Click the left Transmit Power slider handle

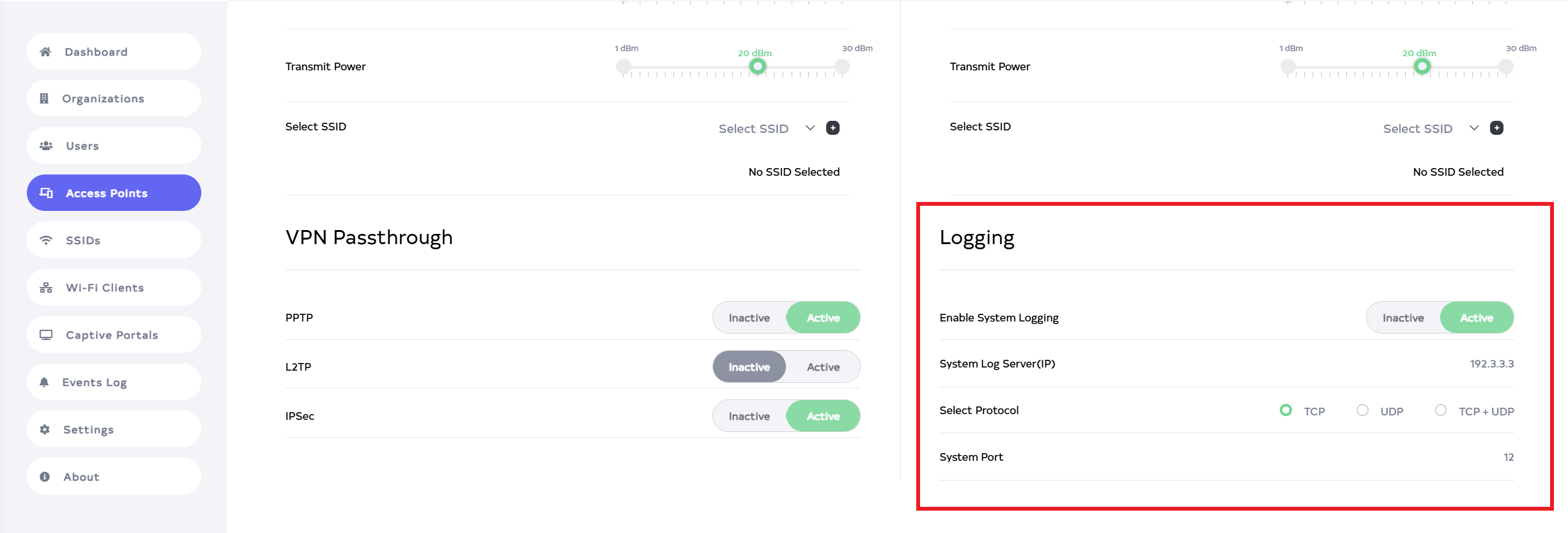click(758, 66)
